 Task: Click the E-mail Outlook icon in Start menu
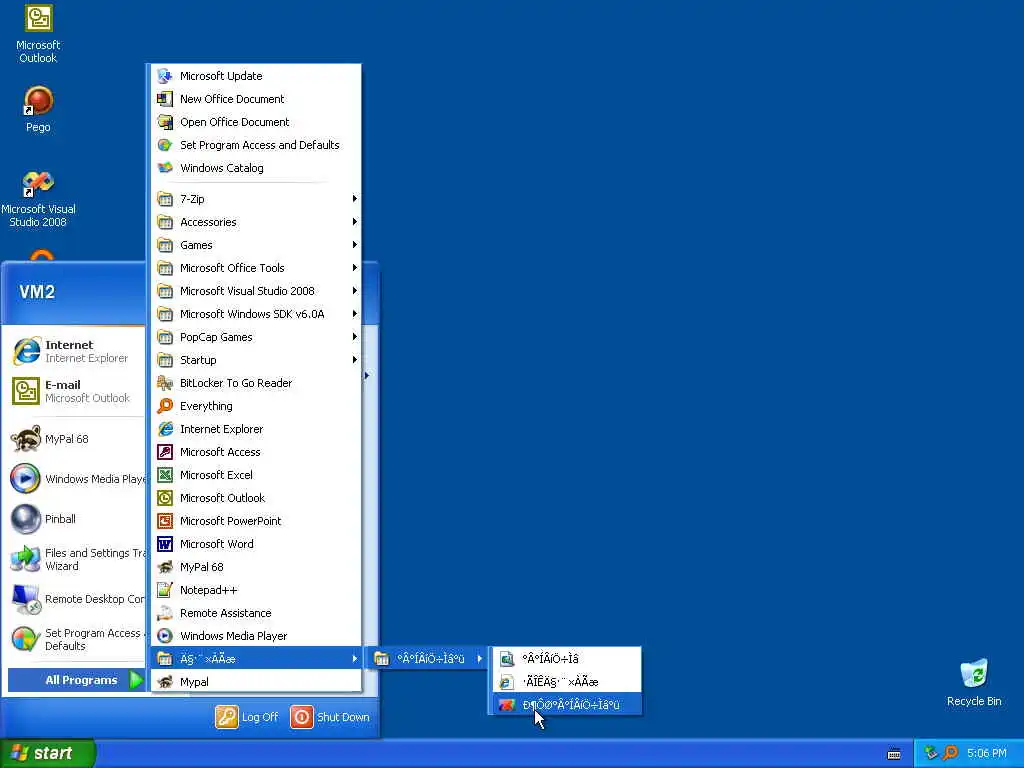(x=26, y=391)
